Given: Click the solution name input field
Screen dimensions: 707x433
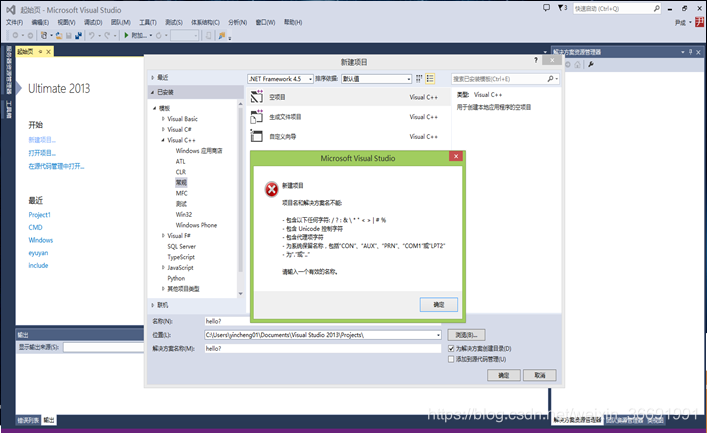Looking at the screenshot, I should click(x=323, y=348).
